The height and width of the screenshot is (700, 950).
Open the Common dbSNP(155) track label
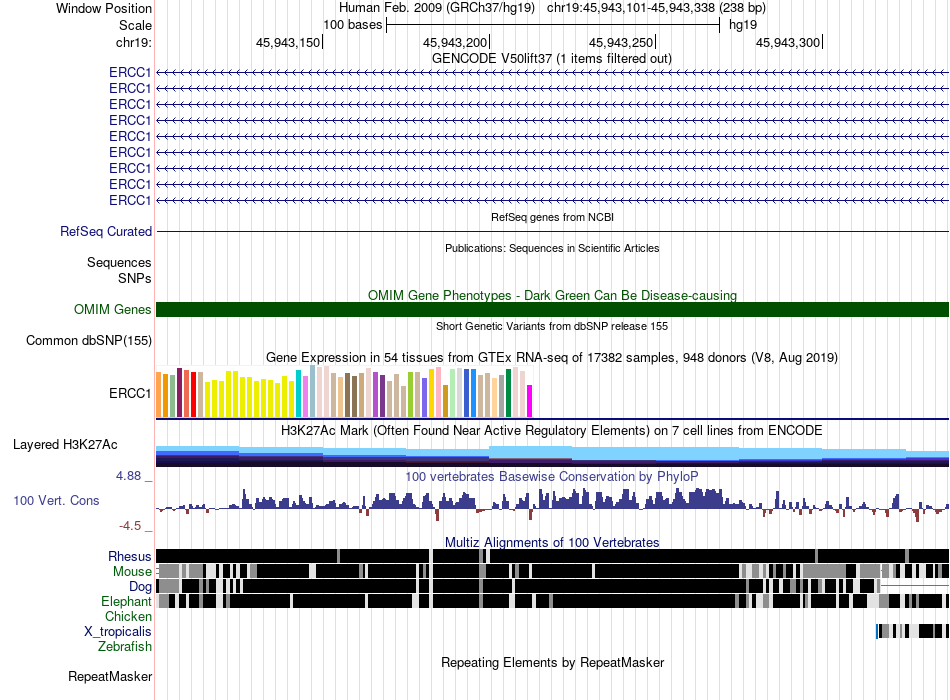tap(89, 341)
